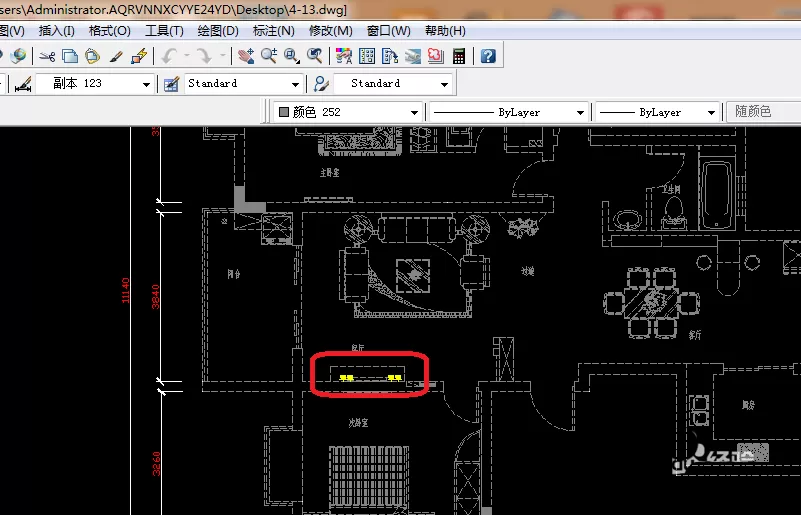Screen dimensions: 801x515
Task: Select the bathtub in the bathroom
Action: 717,195
